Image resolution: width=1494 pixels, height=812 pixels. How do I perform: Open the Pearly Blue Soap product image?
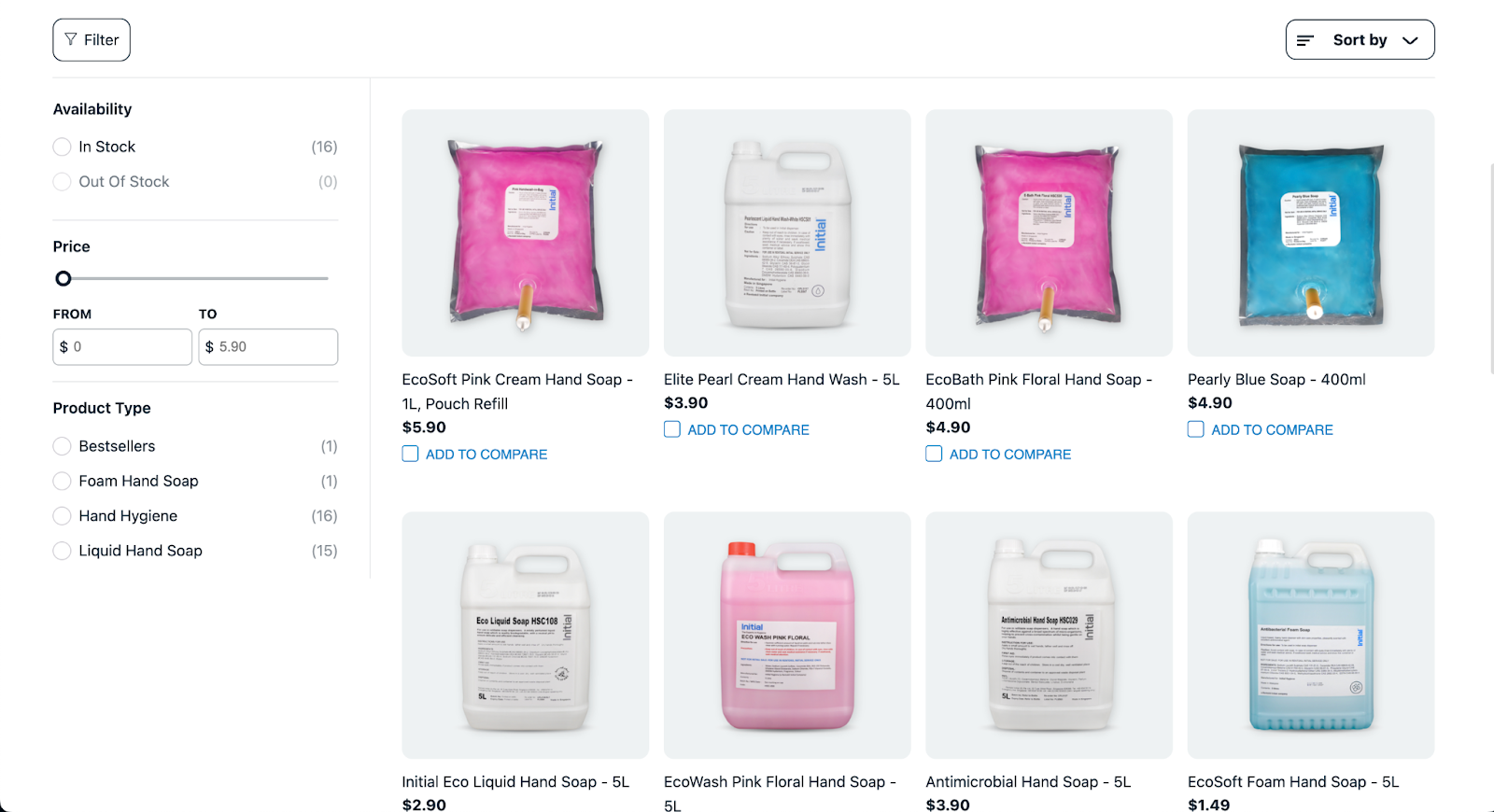tap(1311, 233)
